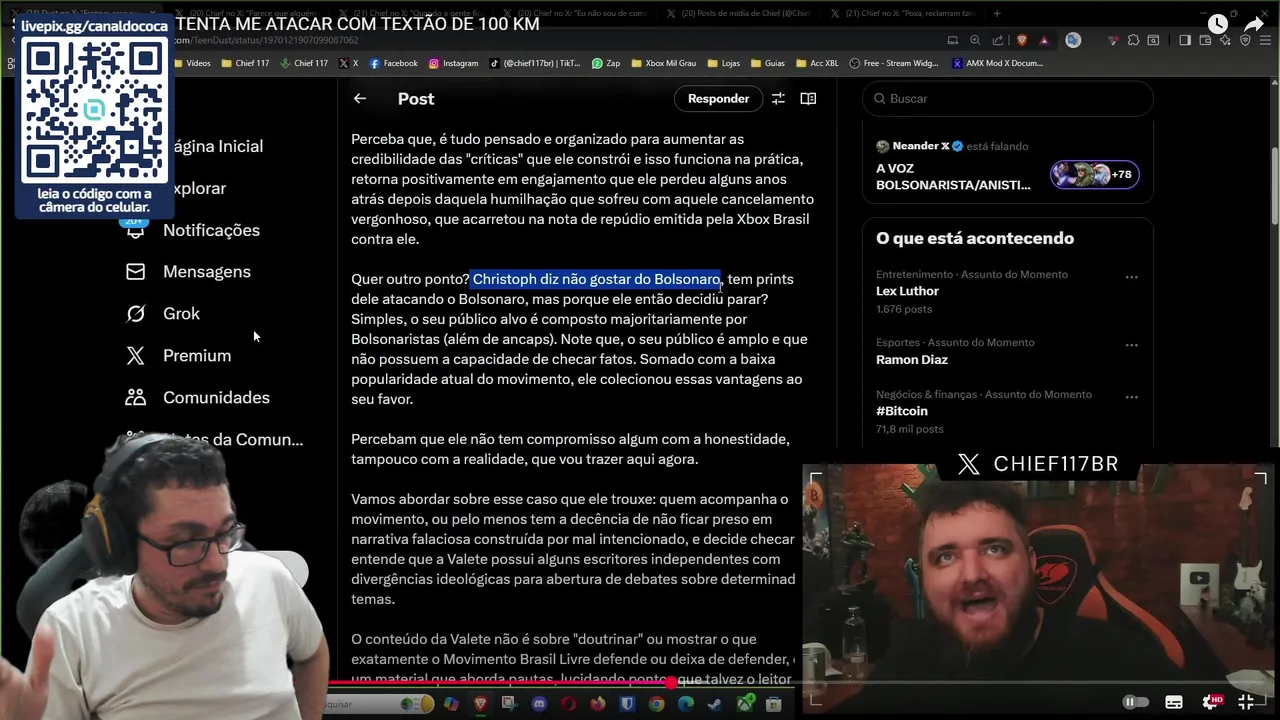Image resolution: width=1280 pixels, height=720 pixels.
Task: Open the Instagram bookmark
Action: pos(453,63)
